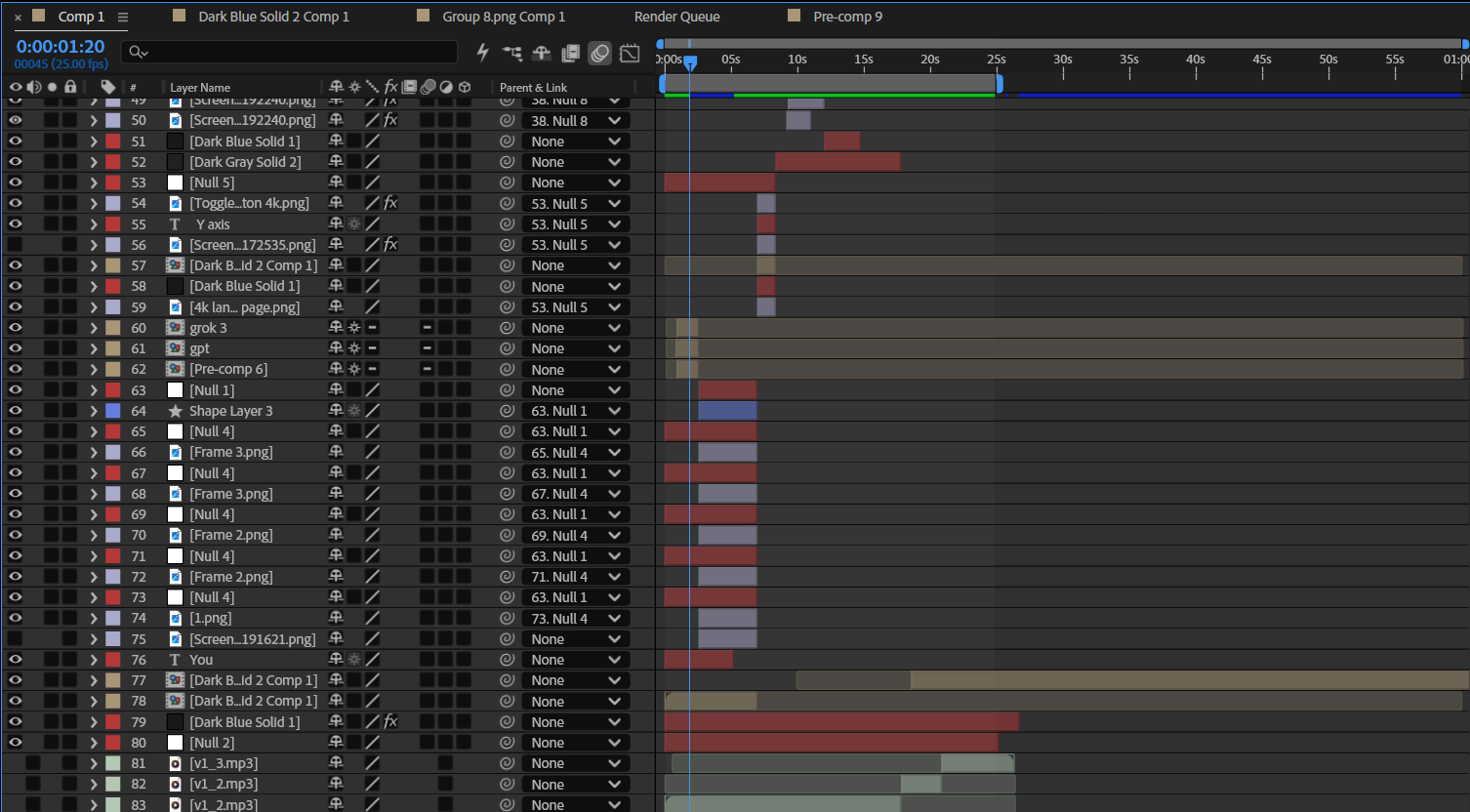Click the tan label swatch of gpt
The height and width of the screenshot is (812, 1470).
113,348
